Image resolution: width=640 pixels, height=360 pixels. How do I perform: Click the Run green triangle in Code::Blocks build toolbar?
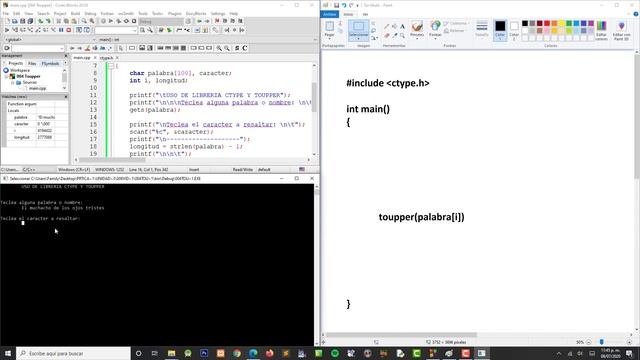click(x=111, y=21)
